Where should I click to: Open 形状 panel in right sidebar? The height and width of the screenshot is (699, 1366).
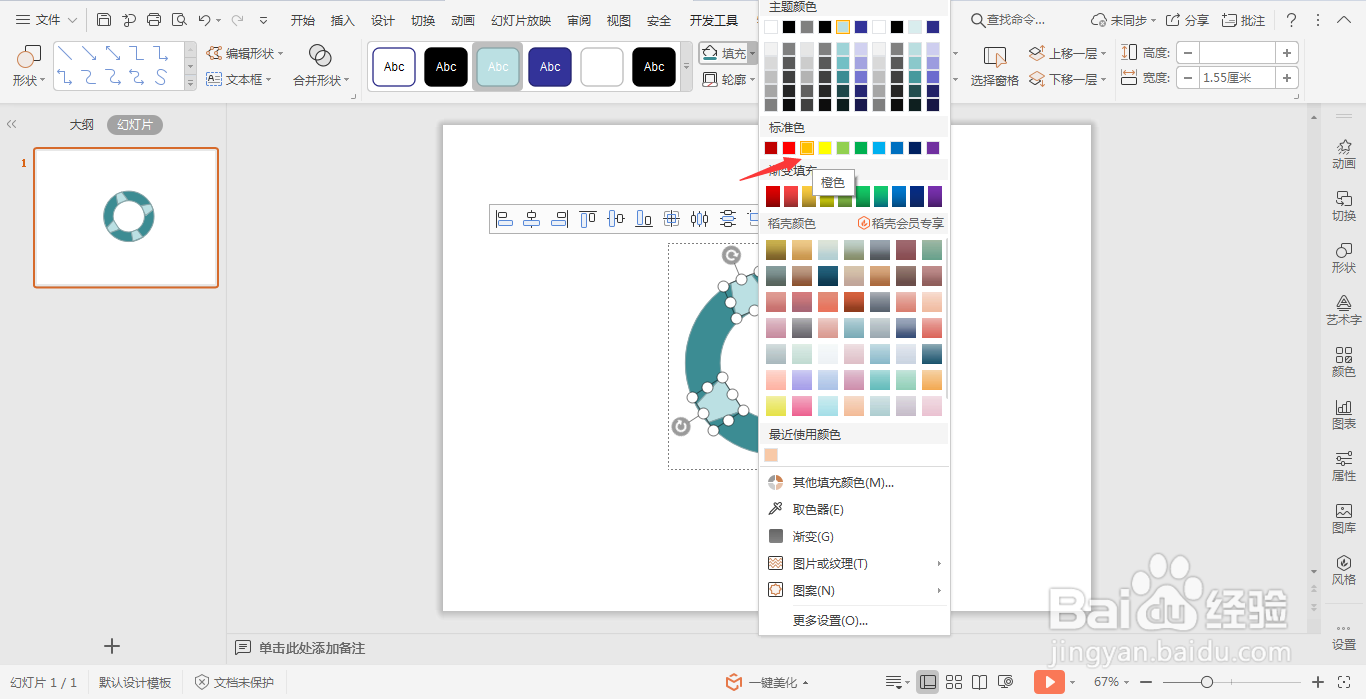pos(1344,257)
